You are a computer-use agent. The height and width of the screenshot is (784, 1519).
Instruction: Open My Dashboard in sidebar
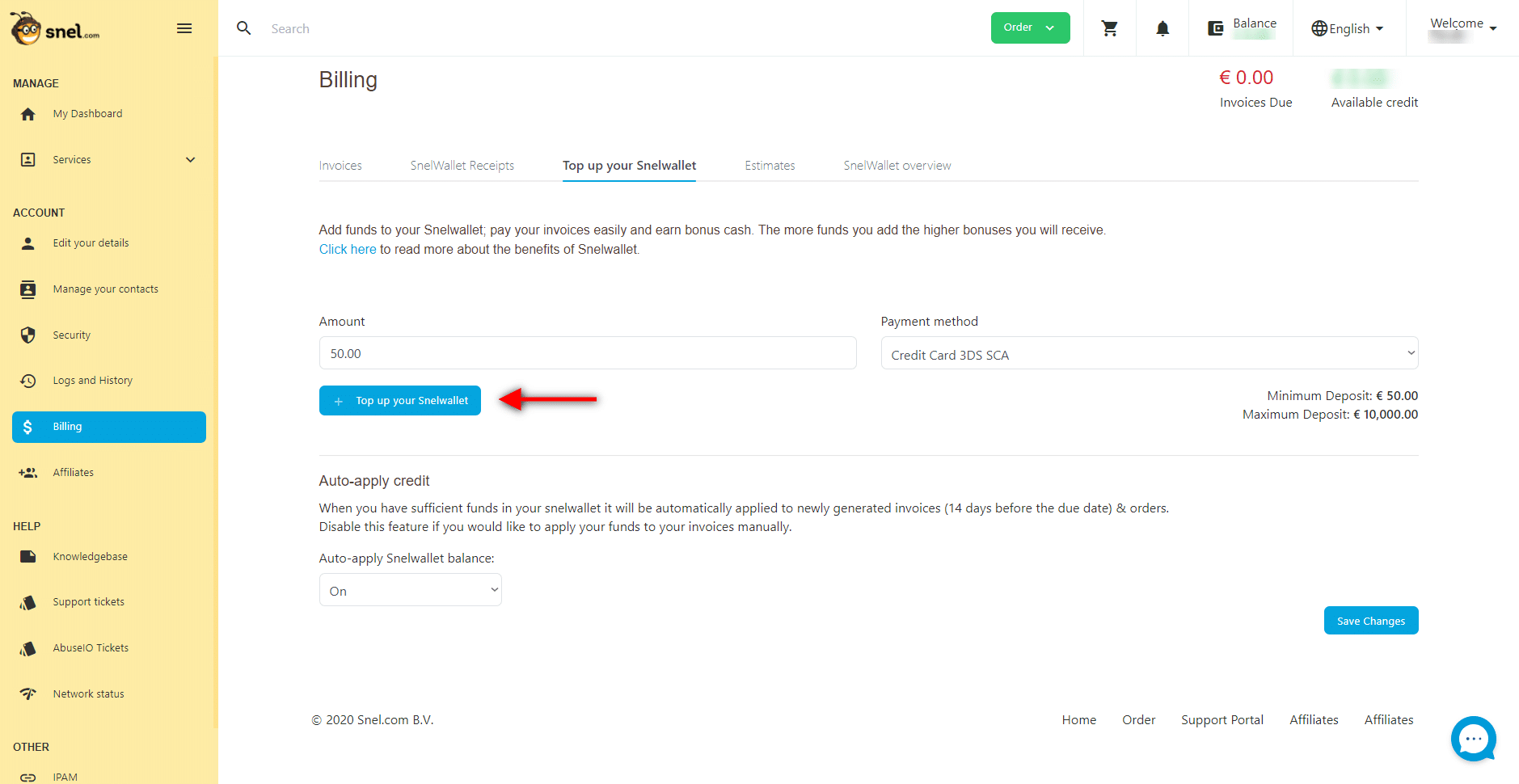87,114
